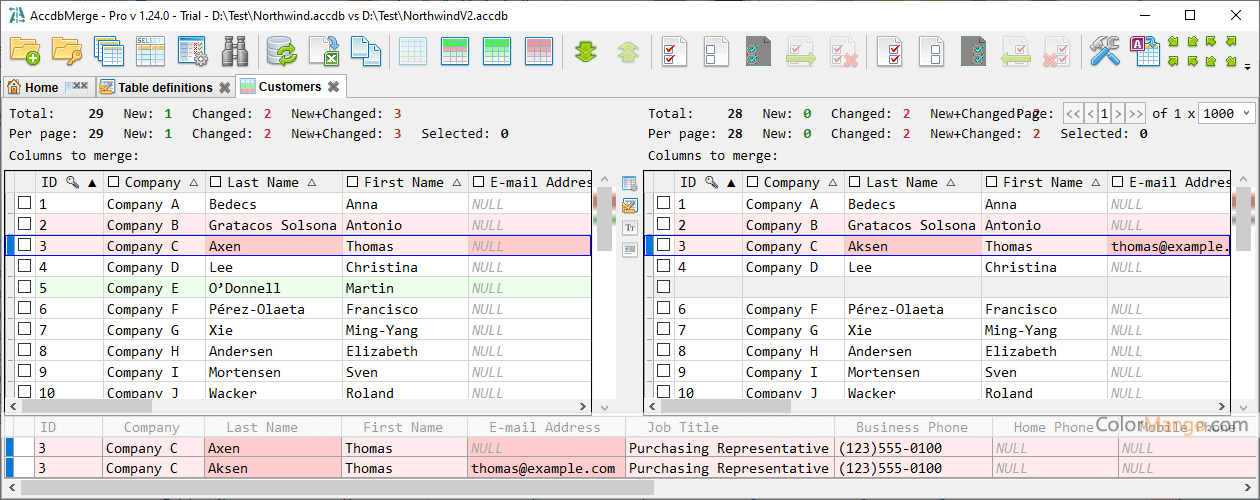The height and width of the screenshot is (500, 1260).
Task: Click page number 1 button
Action: point(1104,114)
